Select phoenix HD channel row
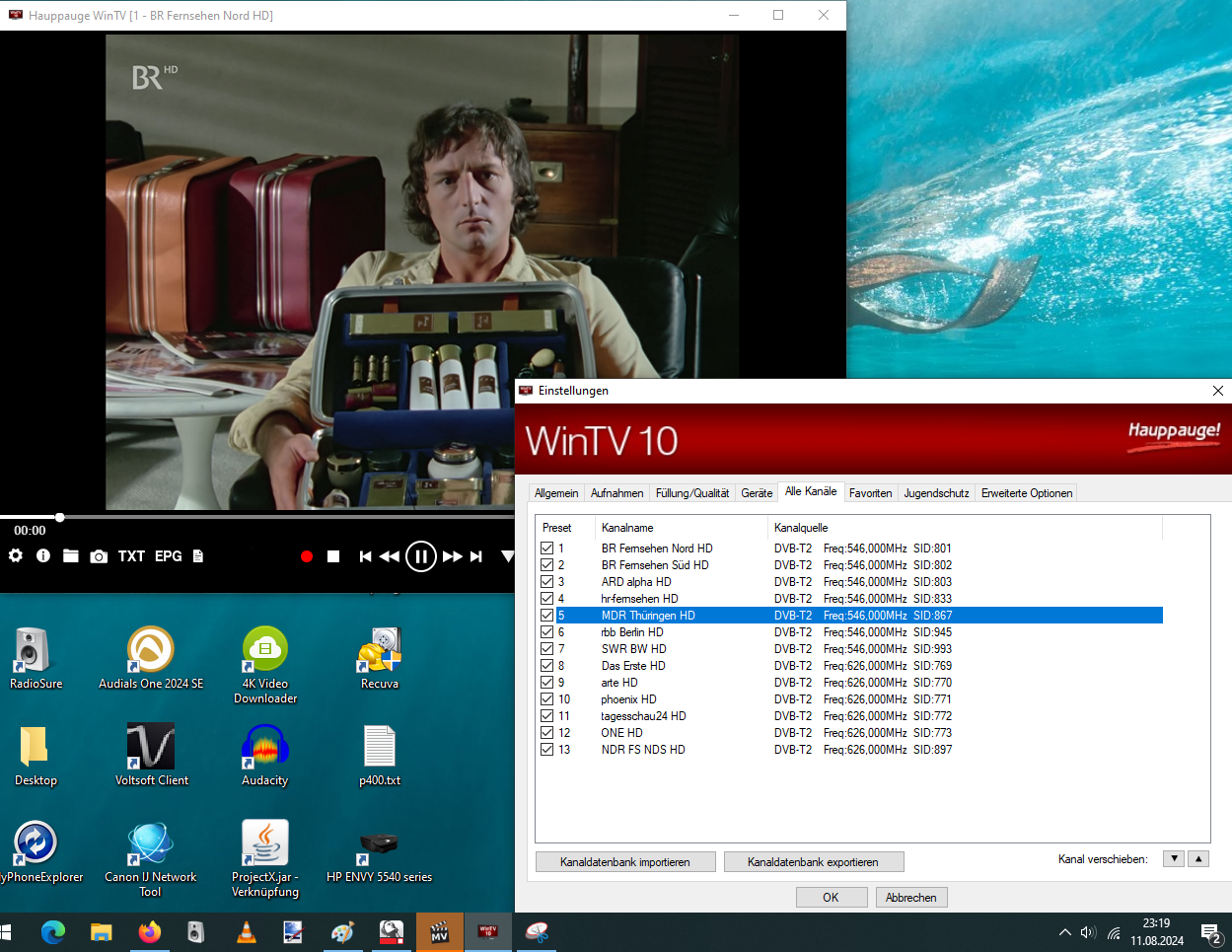The image size is (1232, 952). pyautogui.click(x=849, y=699)
